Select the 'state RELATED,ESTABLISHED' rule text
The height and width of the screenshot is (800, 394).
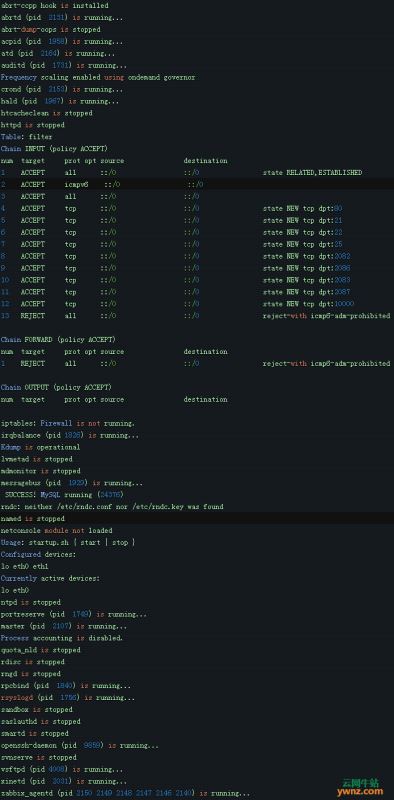312,172
